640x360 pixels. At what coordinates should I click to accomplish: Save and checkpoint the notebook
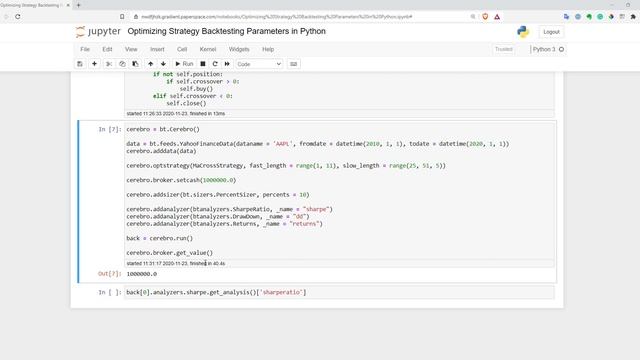point(80,64)
